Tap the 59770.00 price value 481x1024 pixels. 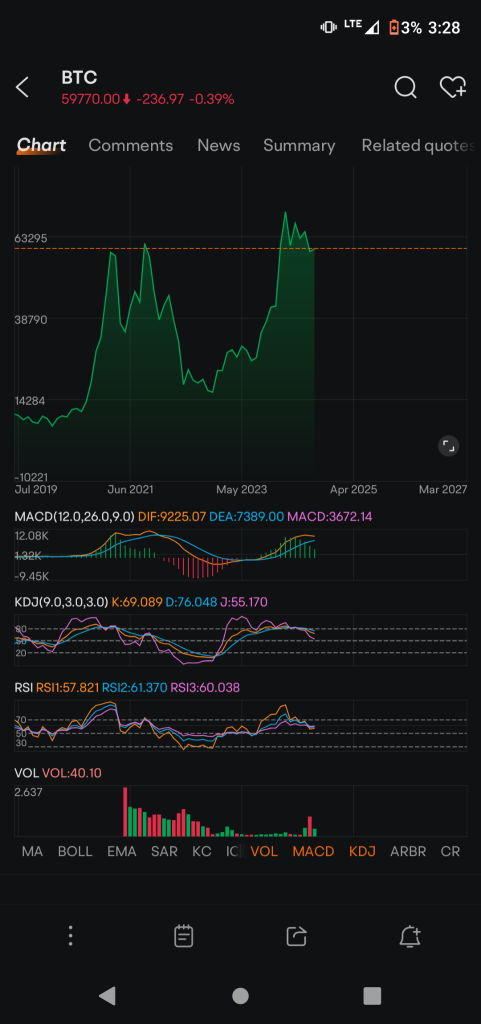tap(91, 99)
